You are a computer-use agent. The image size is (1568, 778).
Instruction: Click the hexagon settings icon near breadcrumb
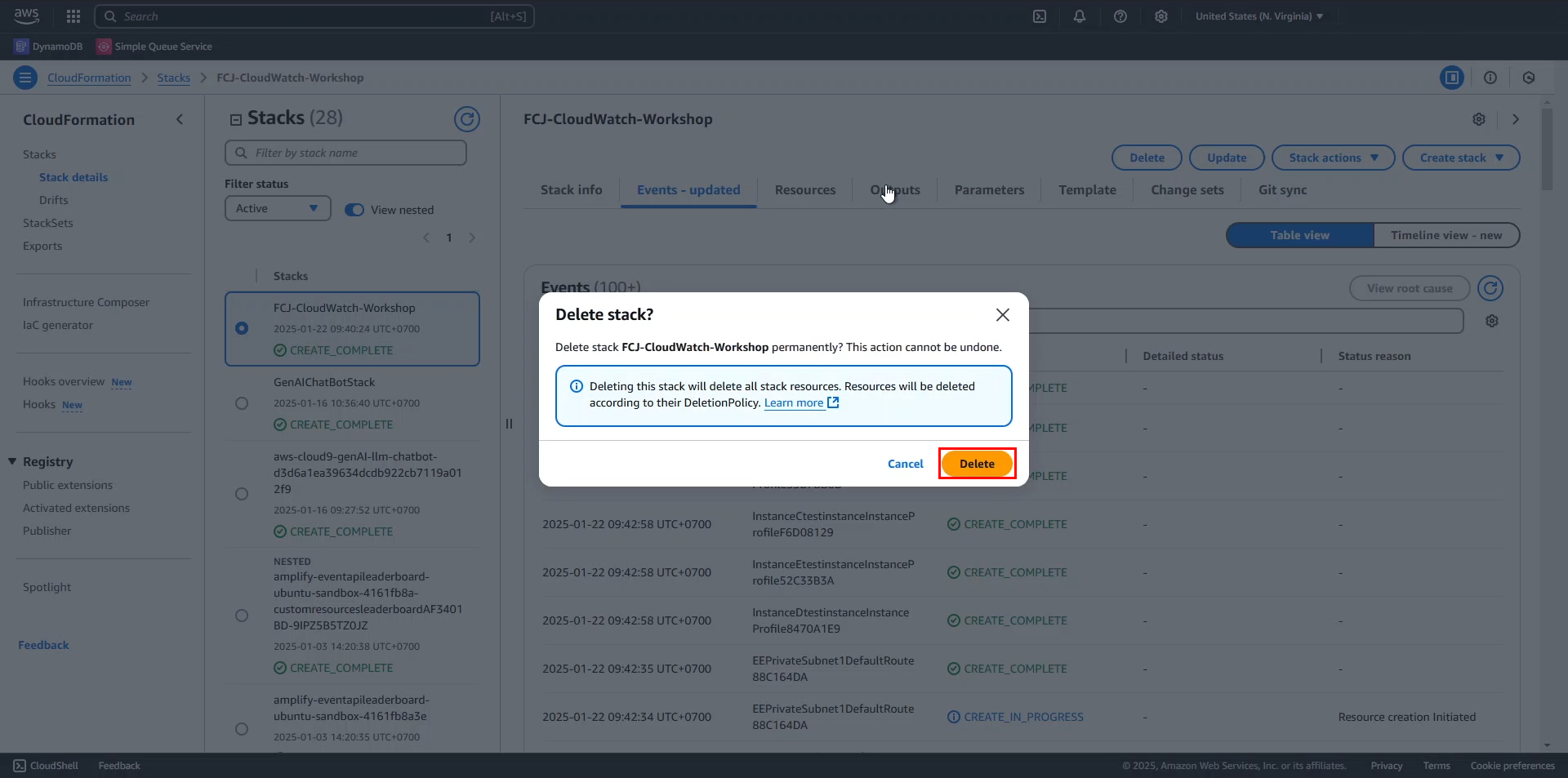1529,78
